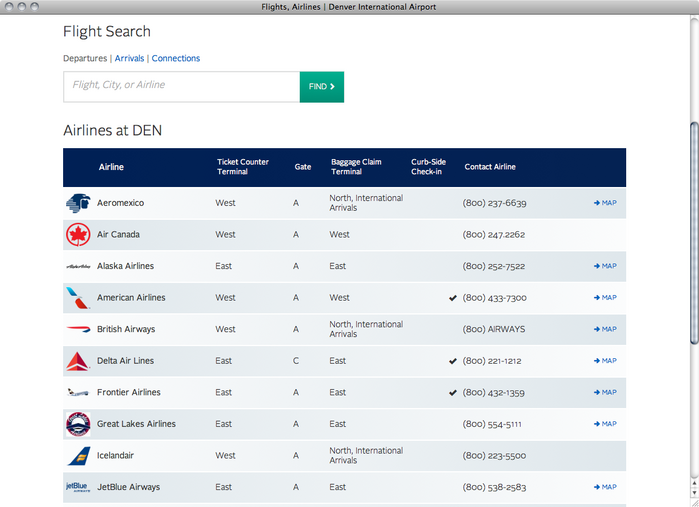The width and height of the screenshot is (699, 507).
Task: Select the Air Canada airline name
Action: click(118, 235)
